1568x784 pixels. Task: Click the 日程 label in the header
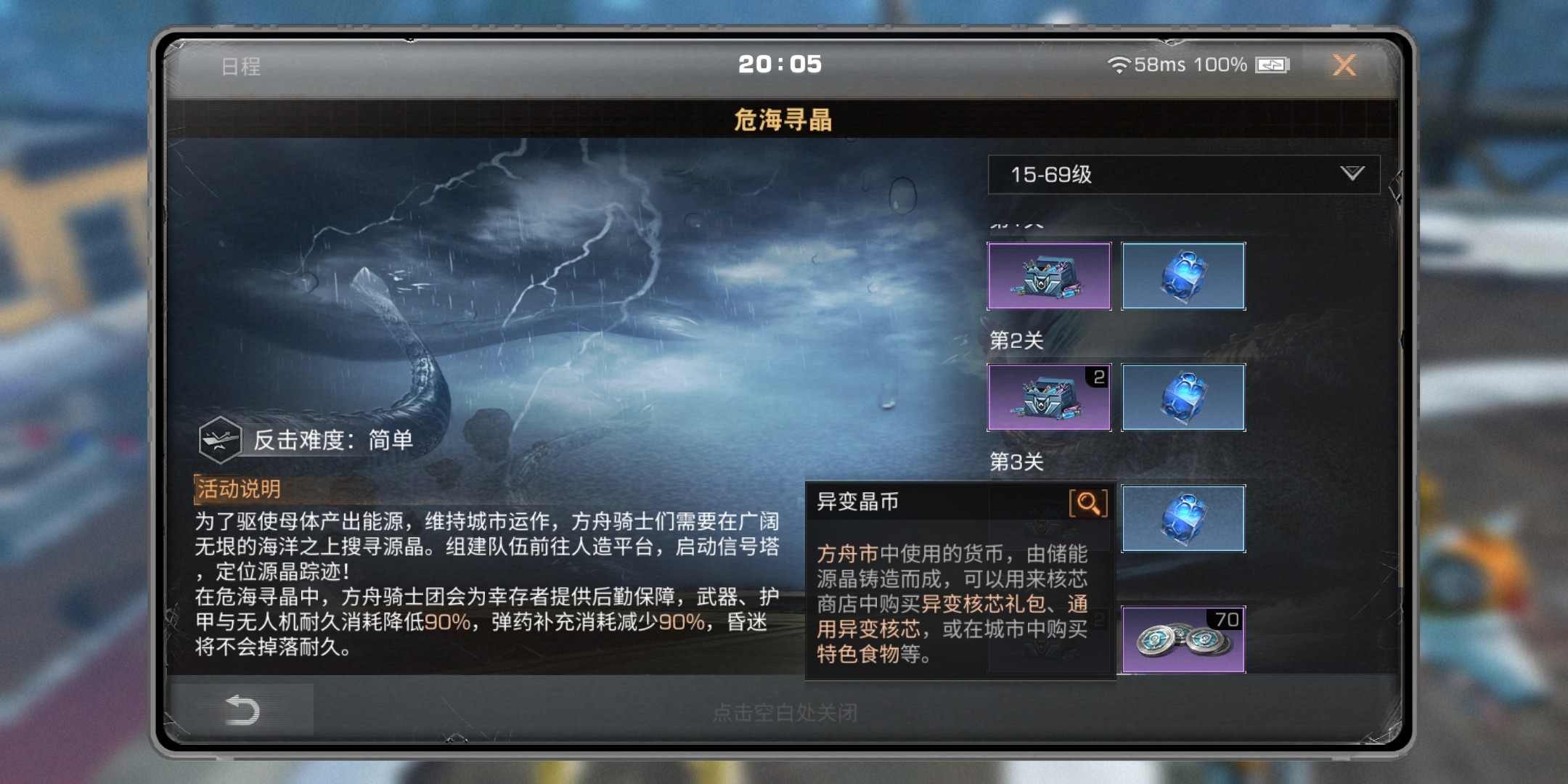point(241,67)
